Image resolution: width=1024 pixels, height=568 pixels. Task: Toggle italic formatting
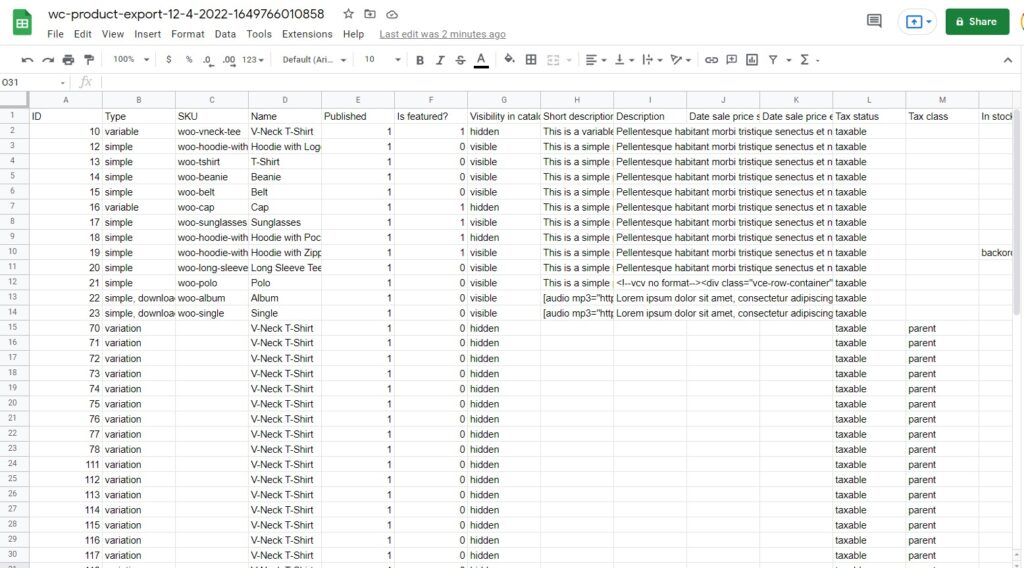tap(440, 60)
